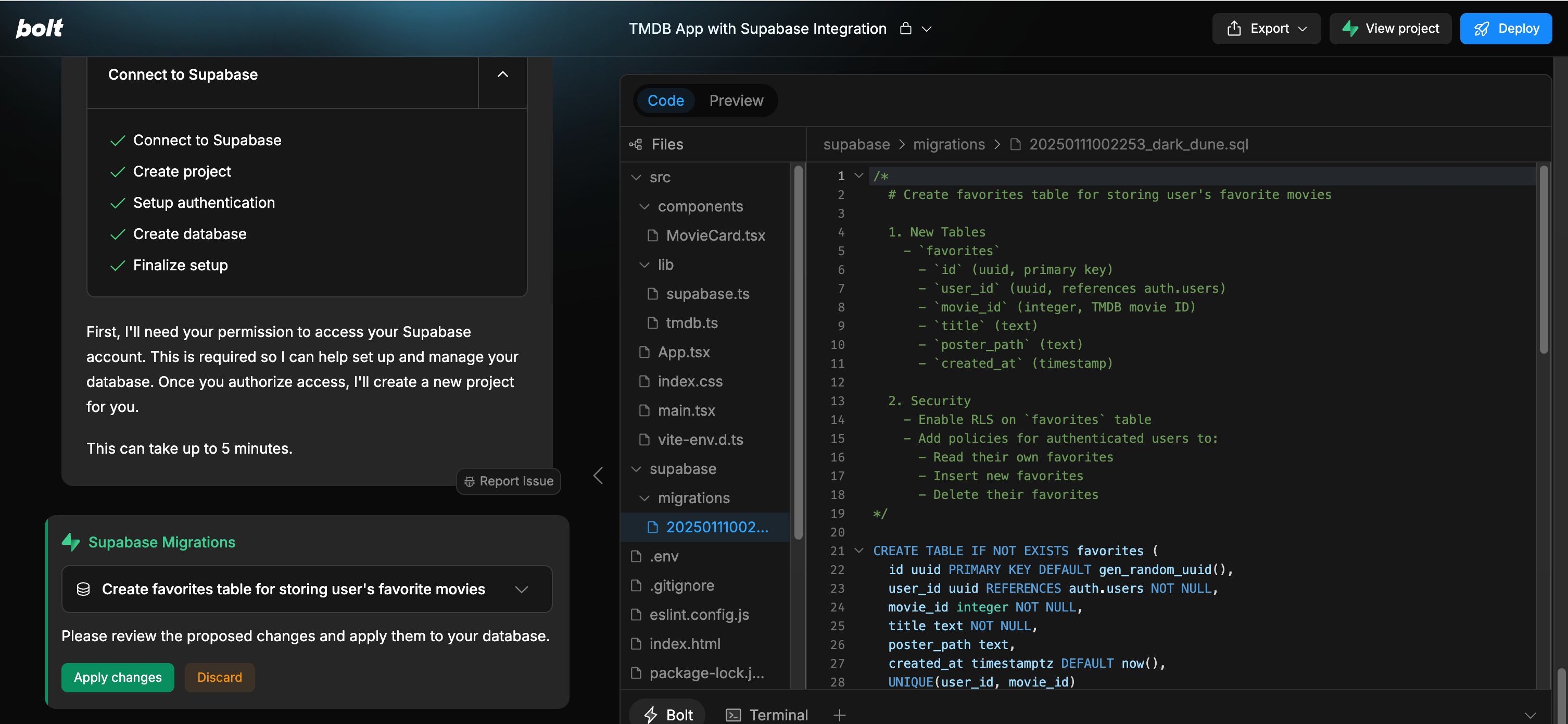1568x724 pixels.
Task: Expand the Export dropdown arrow
Action: coord(1303,28)
